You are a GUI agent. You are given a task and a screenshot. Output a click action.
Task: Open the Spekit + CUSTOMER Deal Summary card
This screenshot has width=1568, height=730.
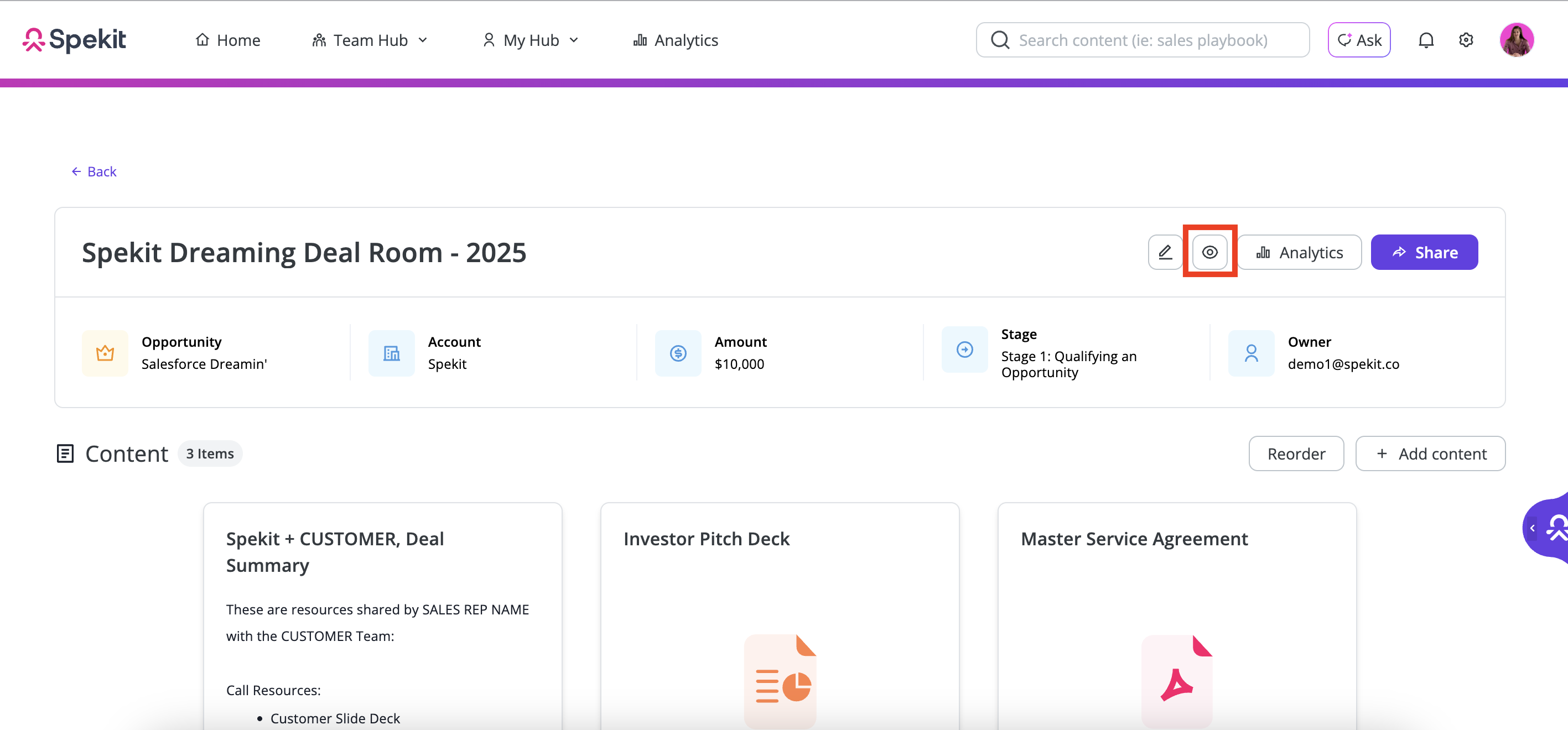coord(382,616)
